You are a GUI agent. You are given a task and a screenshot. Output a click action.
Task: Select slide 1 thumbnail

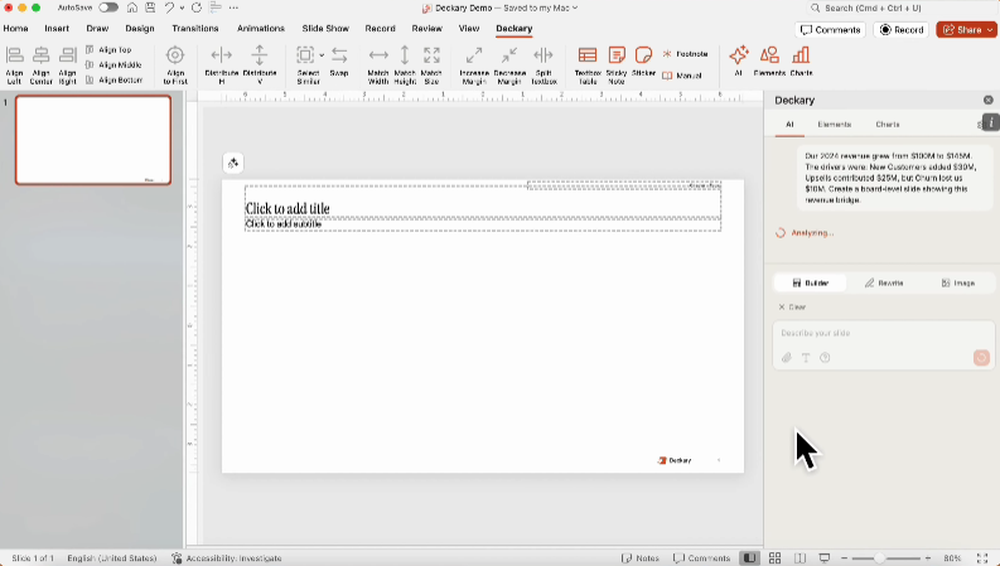pyautogui.click(x=93, y=140)
